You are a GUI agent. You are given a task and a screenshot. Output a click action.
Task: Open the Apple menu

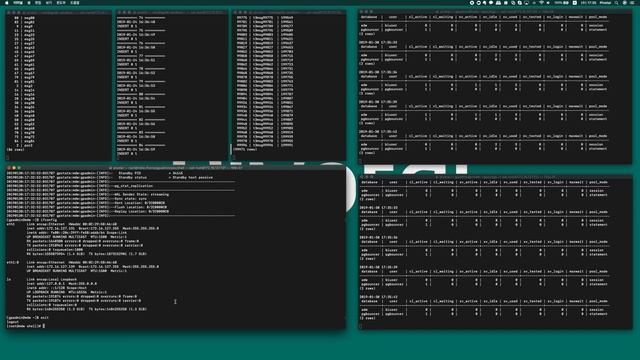point(7,2)
